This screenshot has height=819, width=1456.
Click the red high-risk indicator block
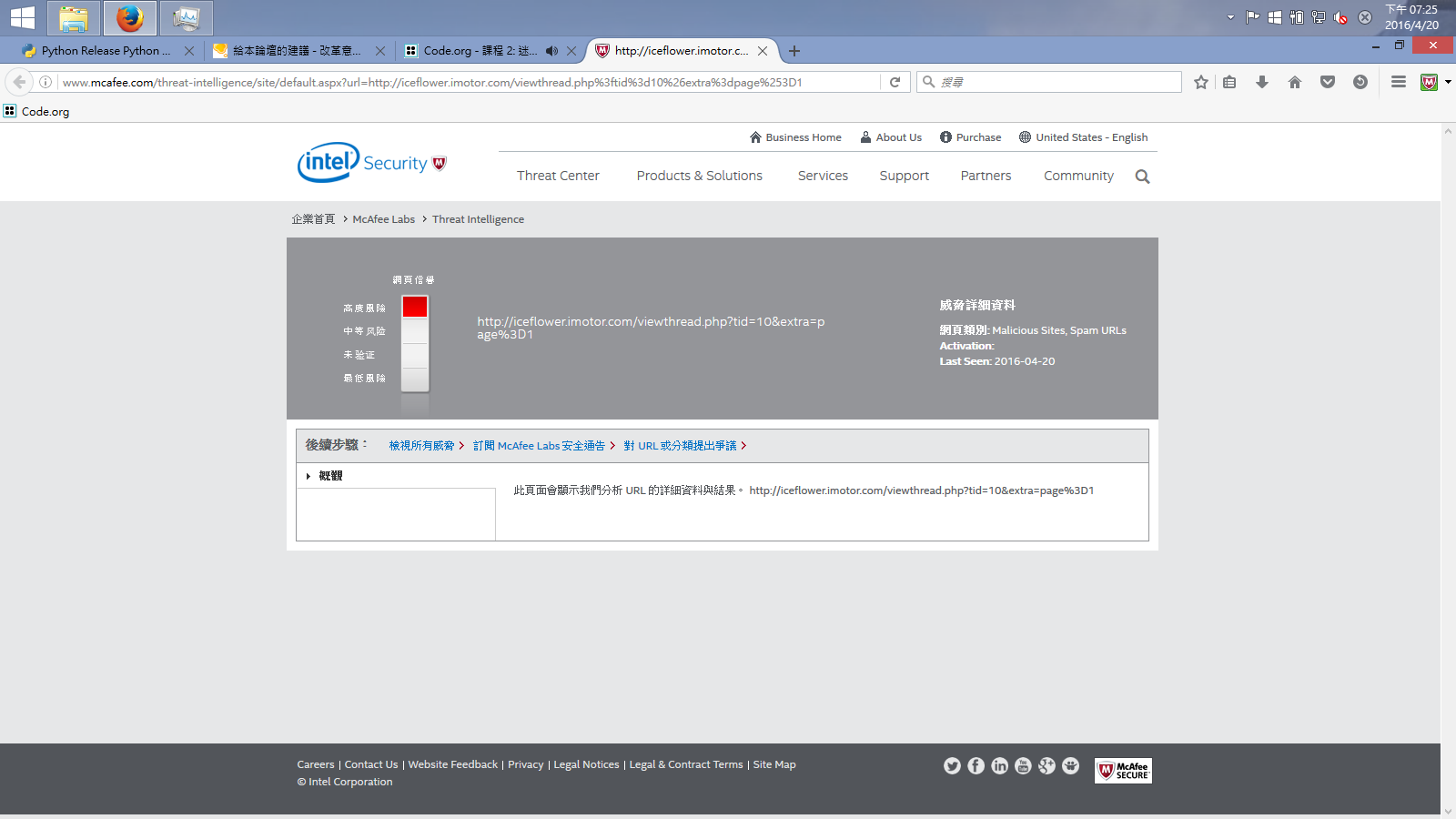point(415,307)
